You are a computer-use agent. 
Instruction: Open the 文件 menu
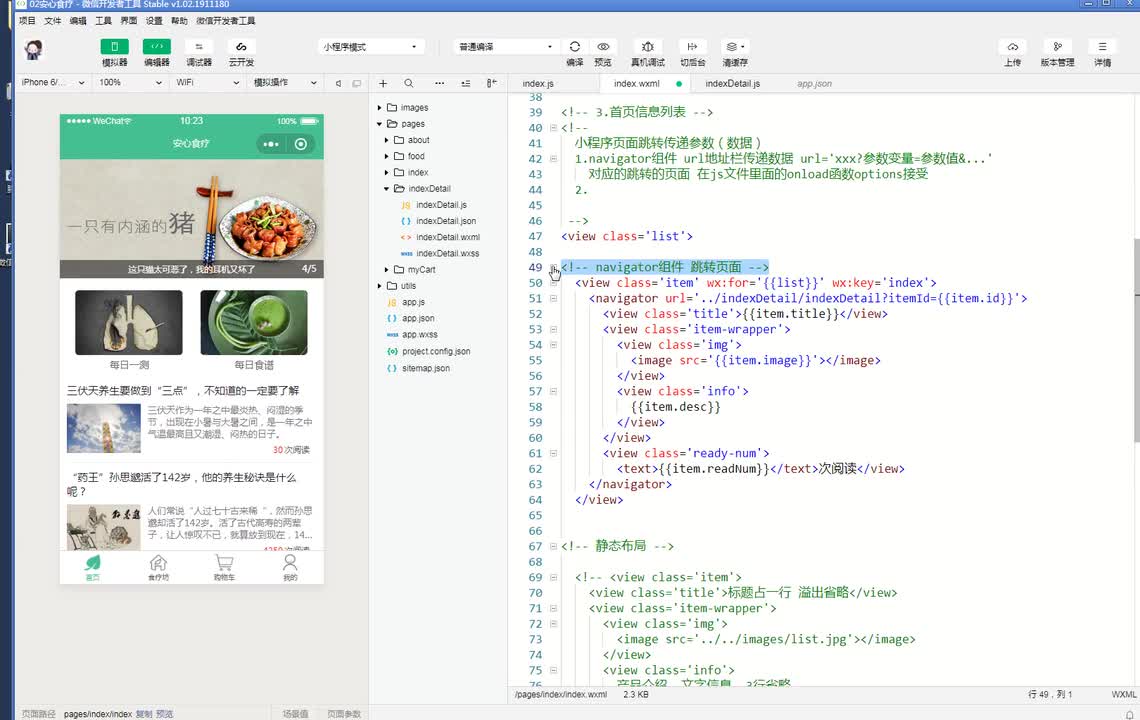(x=52, y=20)
